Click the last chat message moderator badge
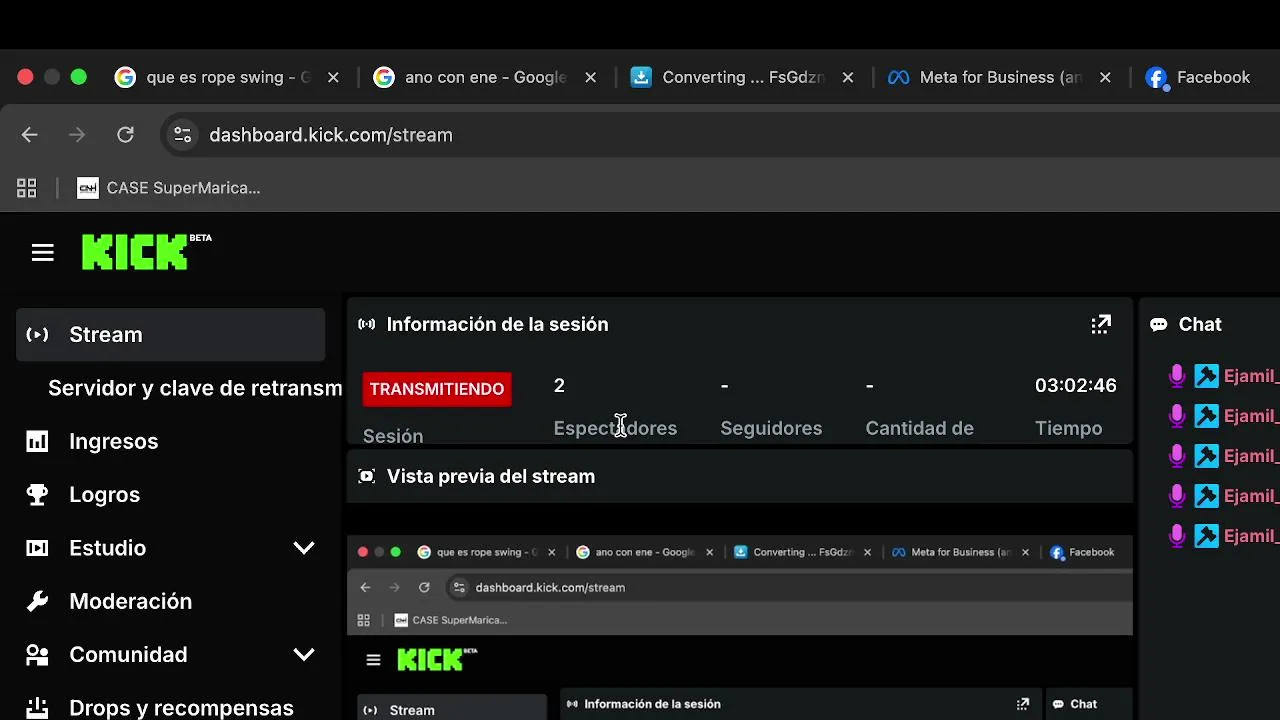This screenshot has width=1280, height=720. pos(1206,536)
